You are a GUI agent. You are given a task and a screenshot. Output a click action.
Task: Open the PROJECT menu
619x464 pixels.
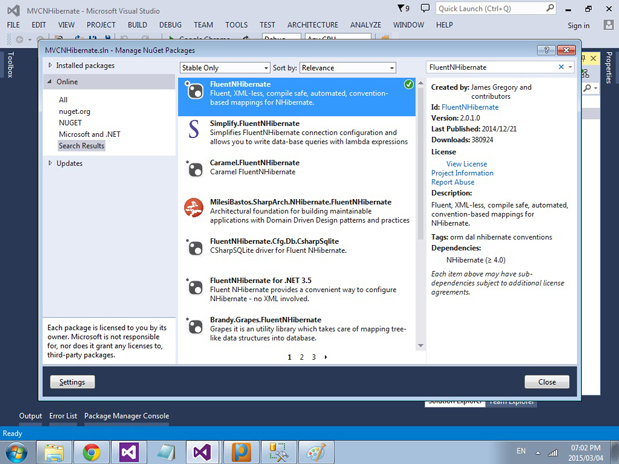click(x=101, y=25)
